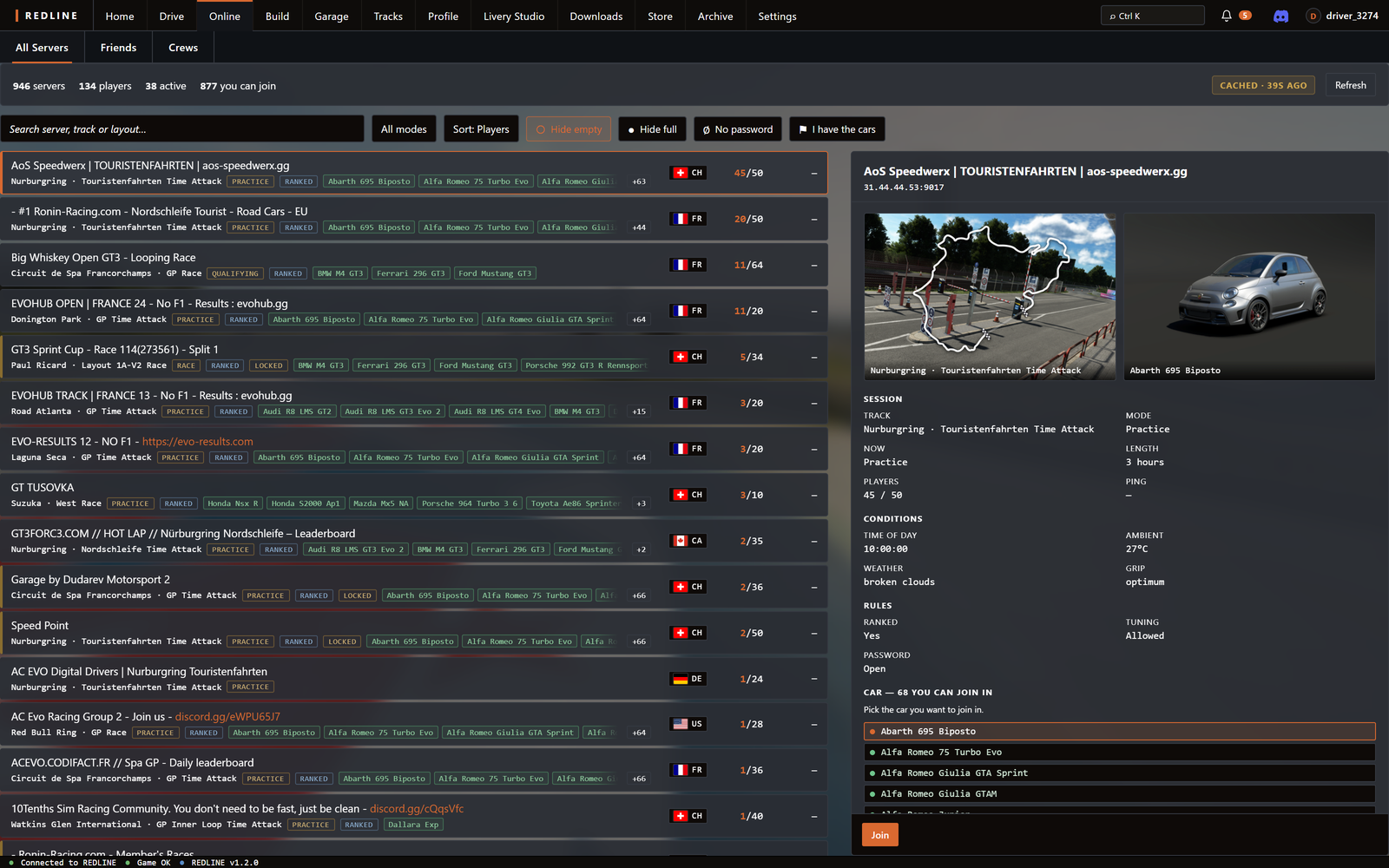Click the Join button
This screenshot has width=1389, height=868.
pos(880,835)
